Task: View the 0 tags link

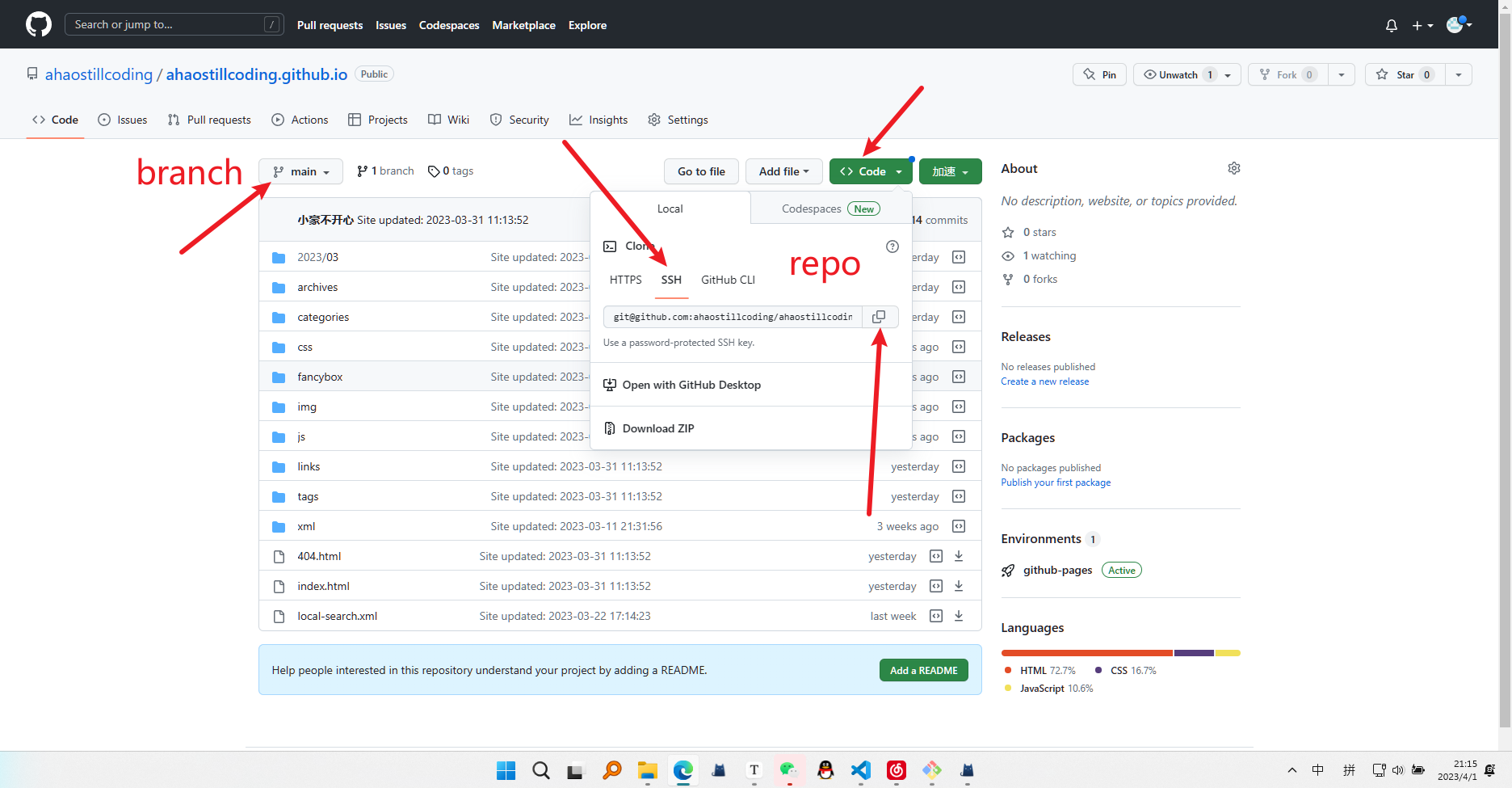Action: click(451, 171)
